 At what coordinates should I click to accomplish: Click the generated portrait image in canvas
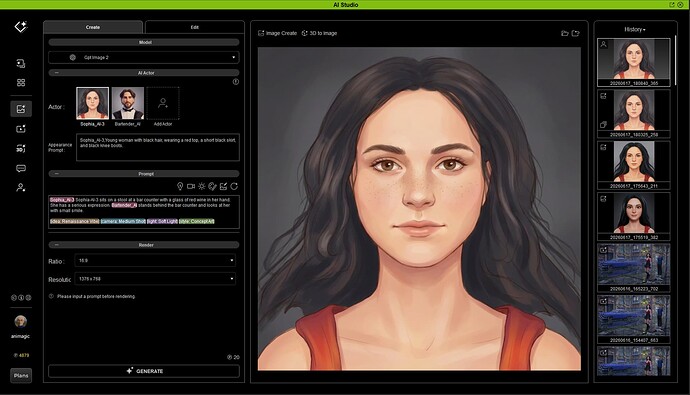point(419,209)
